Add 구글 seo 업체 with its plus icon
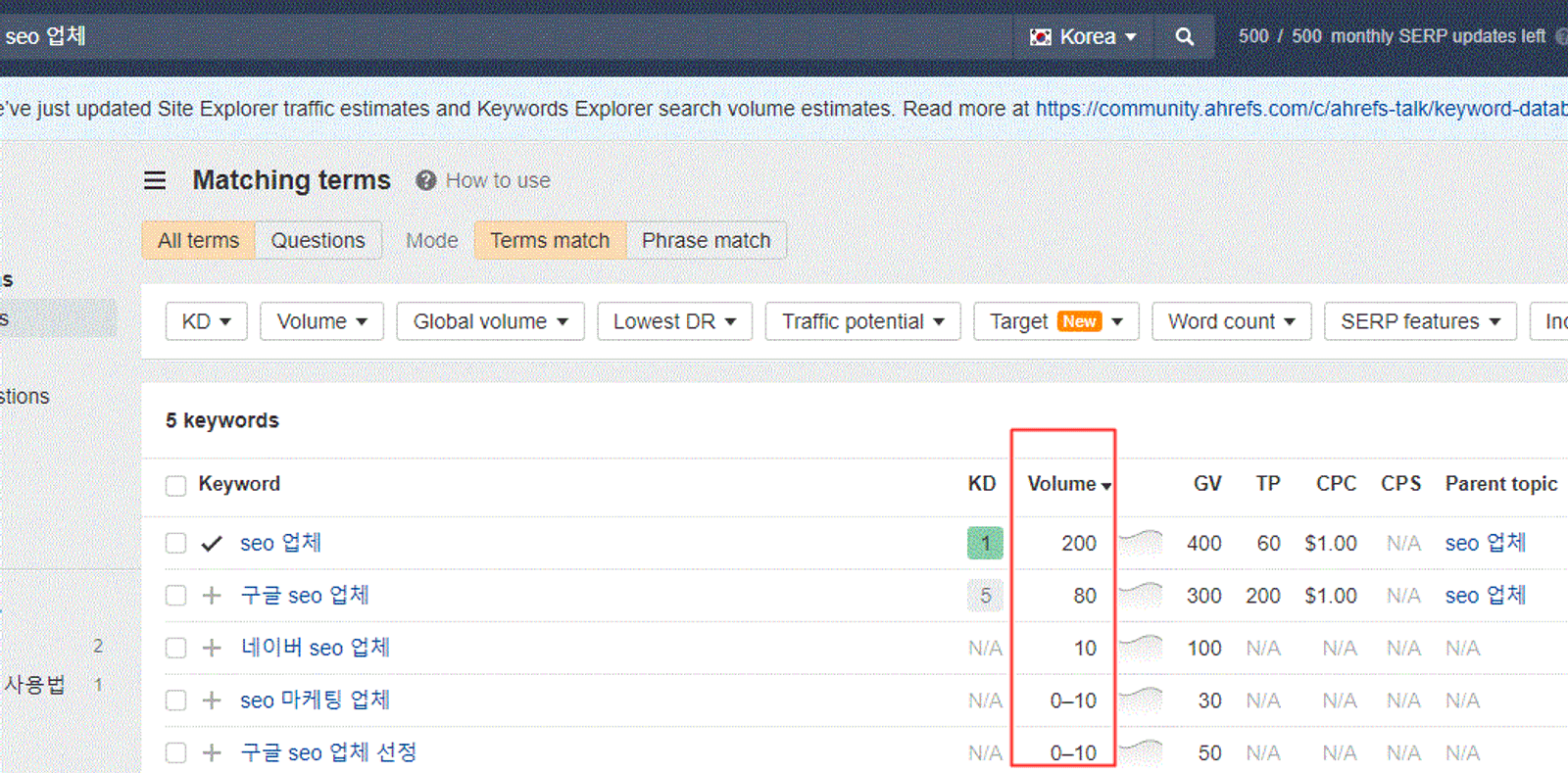 [x=212, y=596]
